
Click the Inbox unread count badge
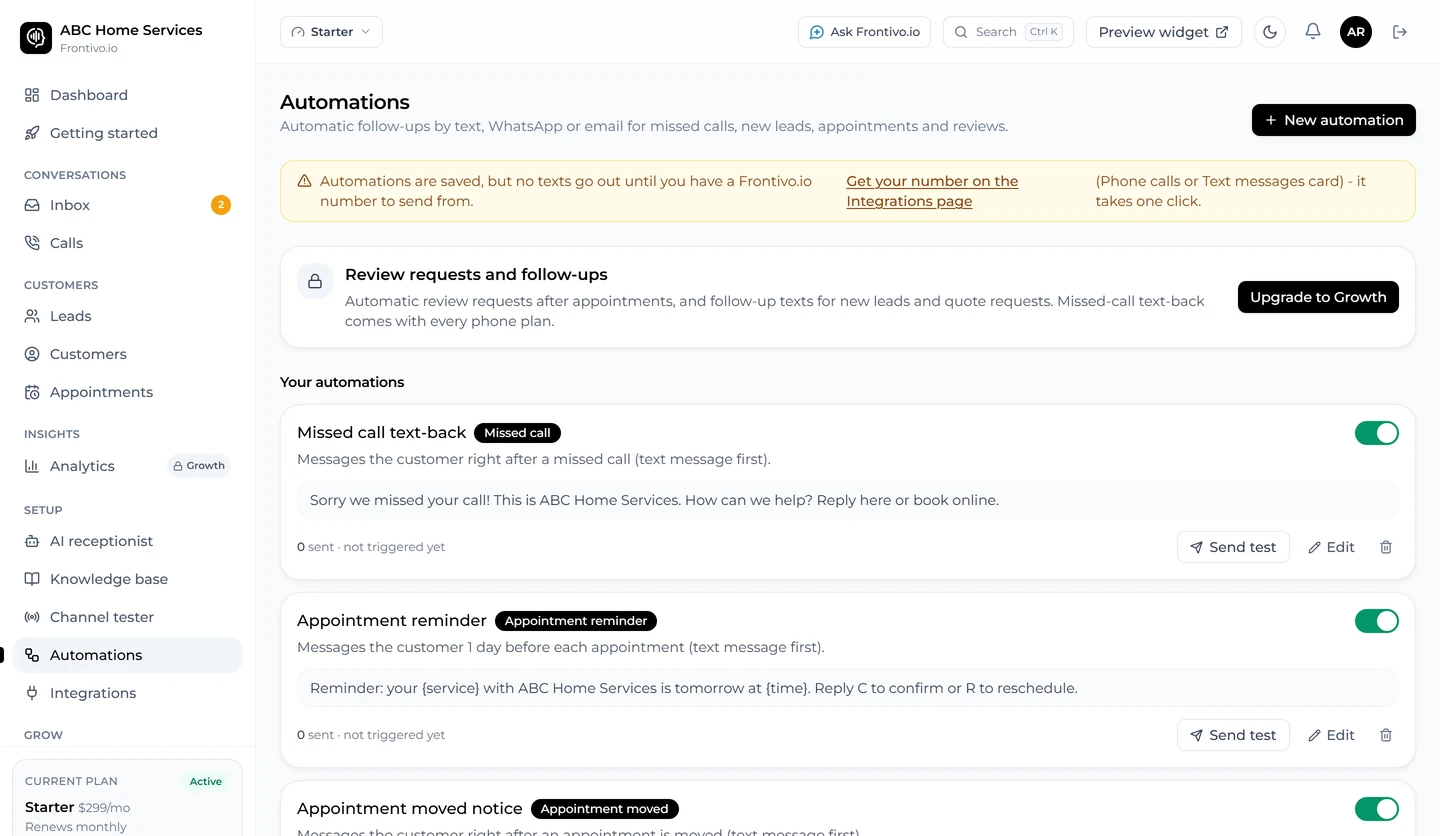pyautogui.click(x=221, y=205)
